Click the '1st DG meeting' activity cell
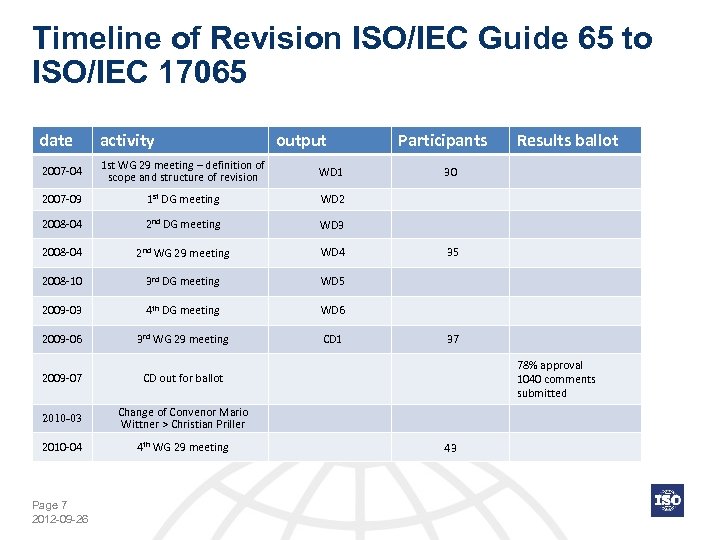Viewport: 720px width, 540px height. click(180, 199)
